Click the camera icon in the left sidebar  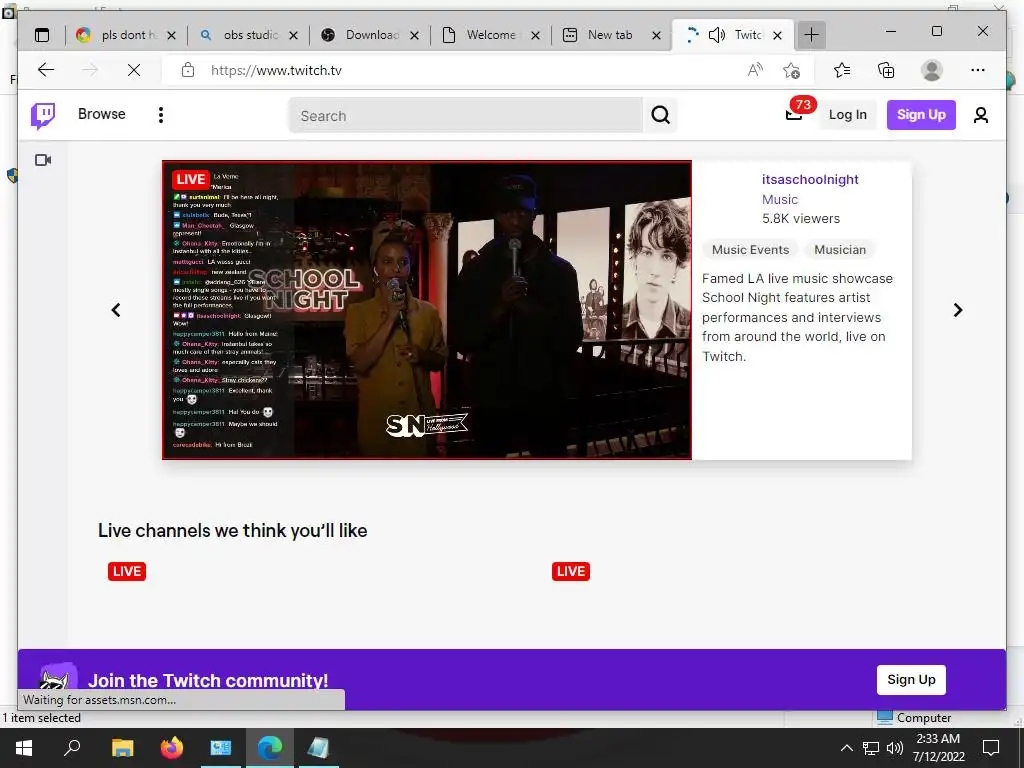click(x=43, y=160)
